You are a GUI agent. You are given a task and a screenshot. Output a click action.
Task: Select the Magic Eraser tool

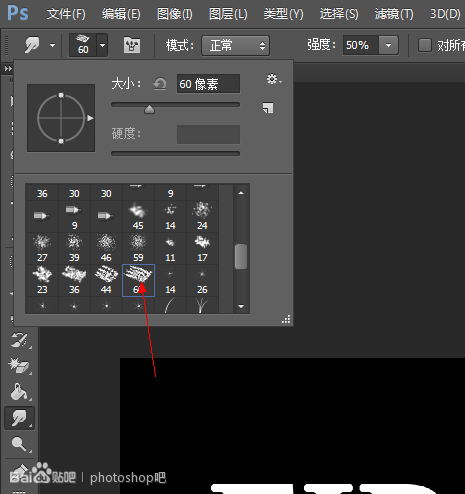[x=19, y=366]
